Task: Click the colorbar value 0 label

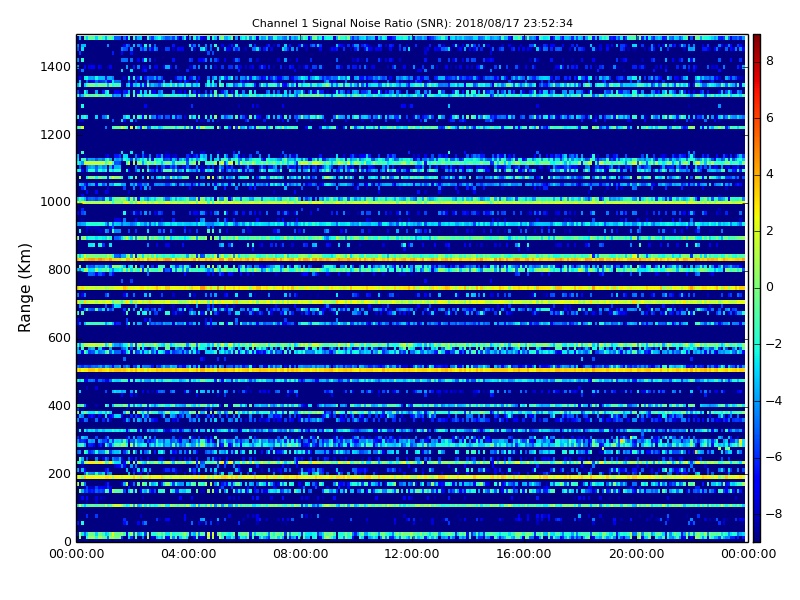Action: [770, 287]
